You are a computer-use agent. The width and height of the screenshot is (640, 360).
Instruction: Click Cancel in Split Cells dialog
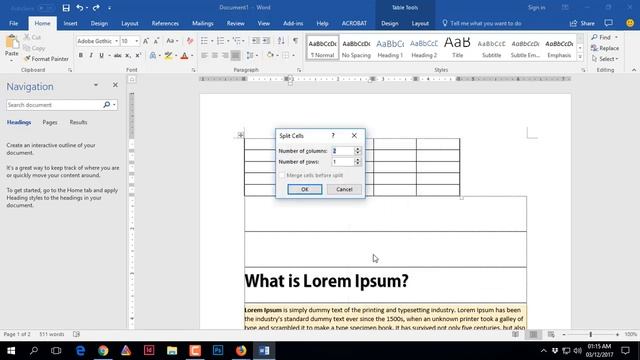tap(344, 189)
